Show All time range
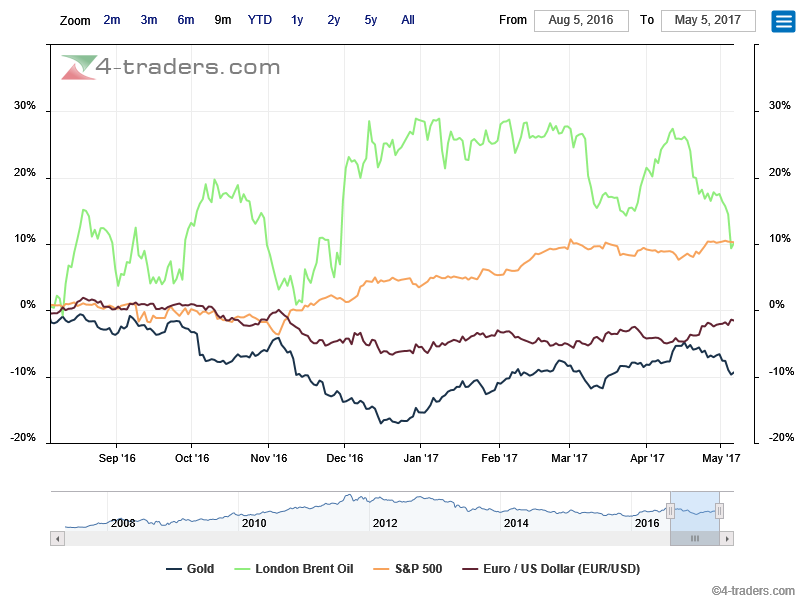This screenshot has height=600, width=805. (x=408, y=20)
